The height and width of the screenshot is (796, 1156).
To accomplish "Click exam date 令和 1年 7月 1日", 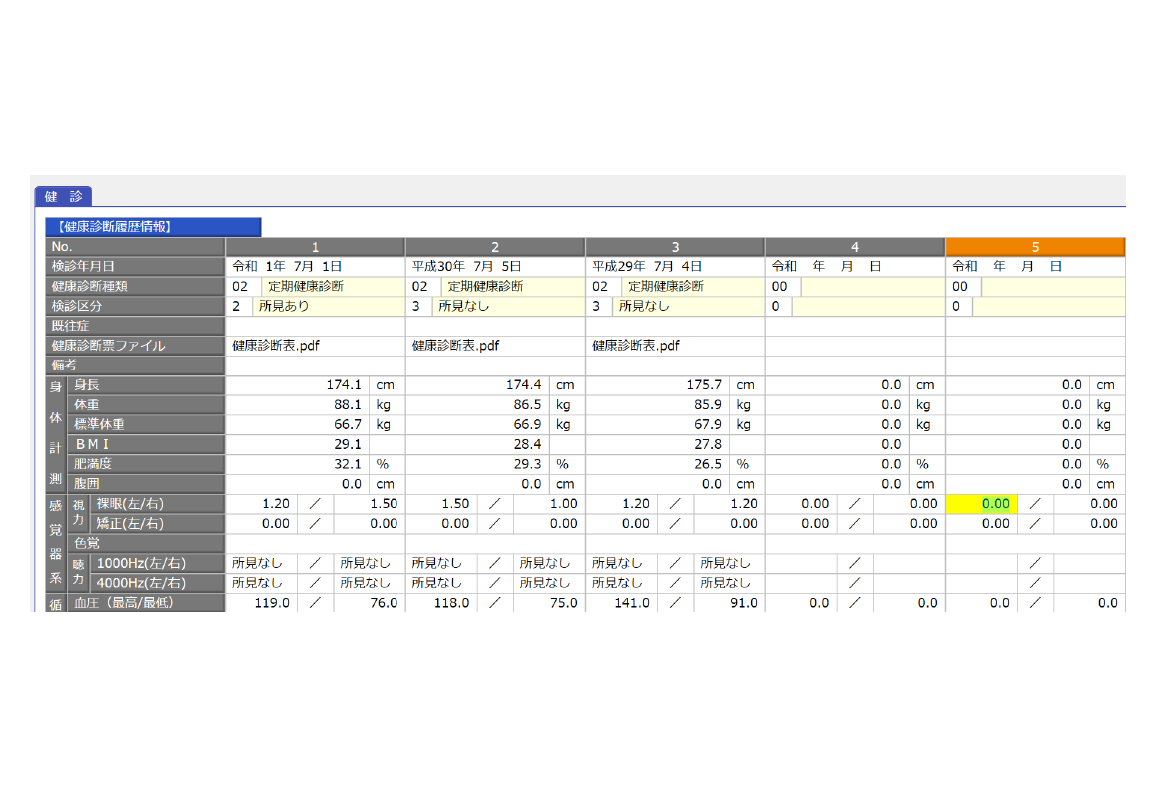I will [315, 267].
